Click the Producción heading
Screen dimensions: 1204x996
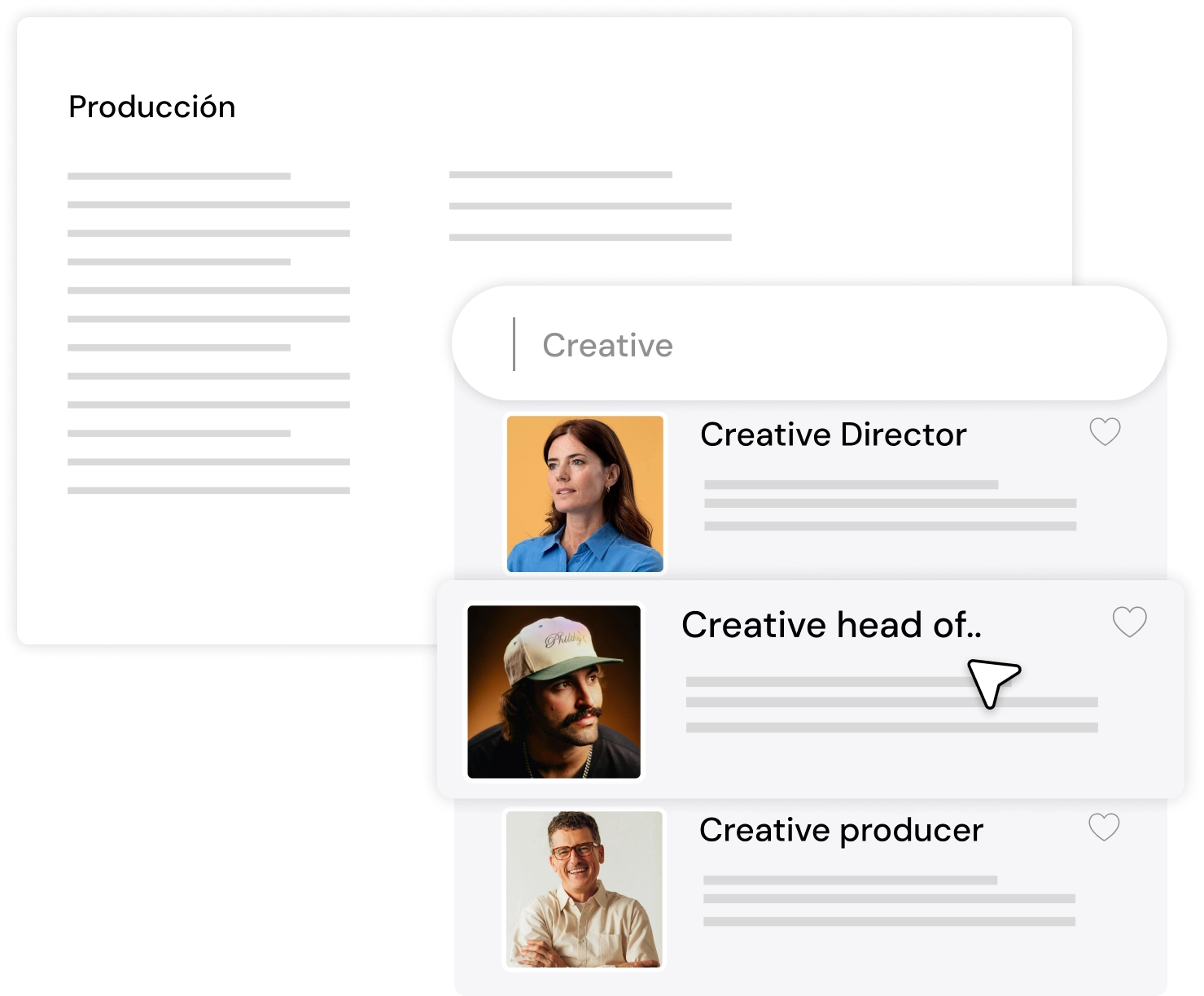(152, 106)
